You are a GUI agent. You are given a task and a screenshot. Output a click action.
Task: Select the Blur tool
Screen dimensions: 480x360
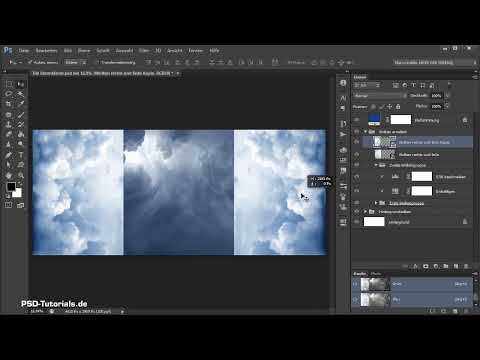(x=9, y=144)
